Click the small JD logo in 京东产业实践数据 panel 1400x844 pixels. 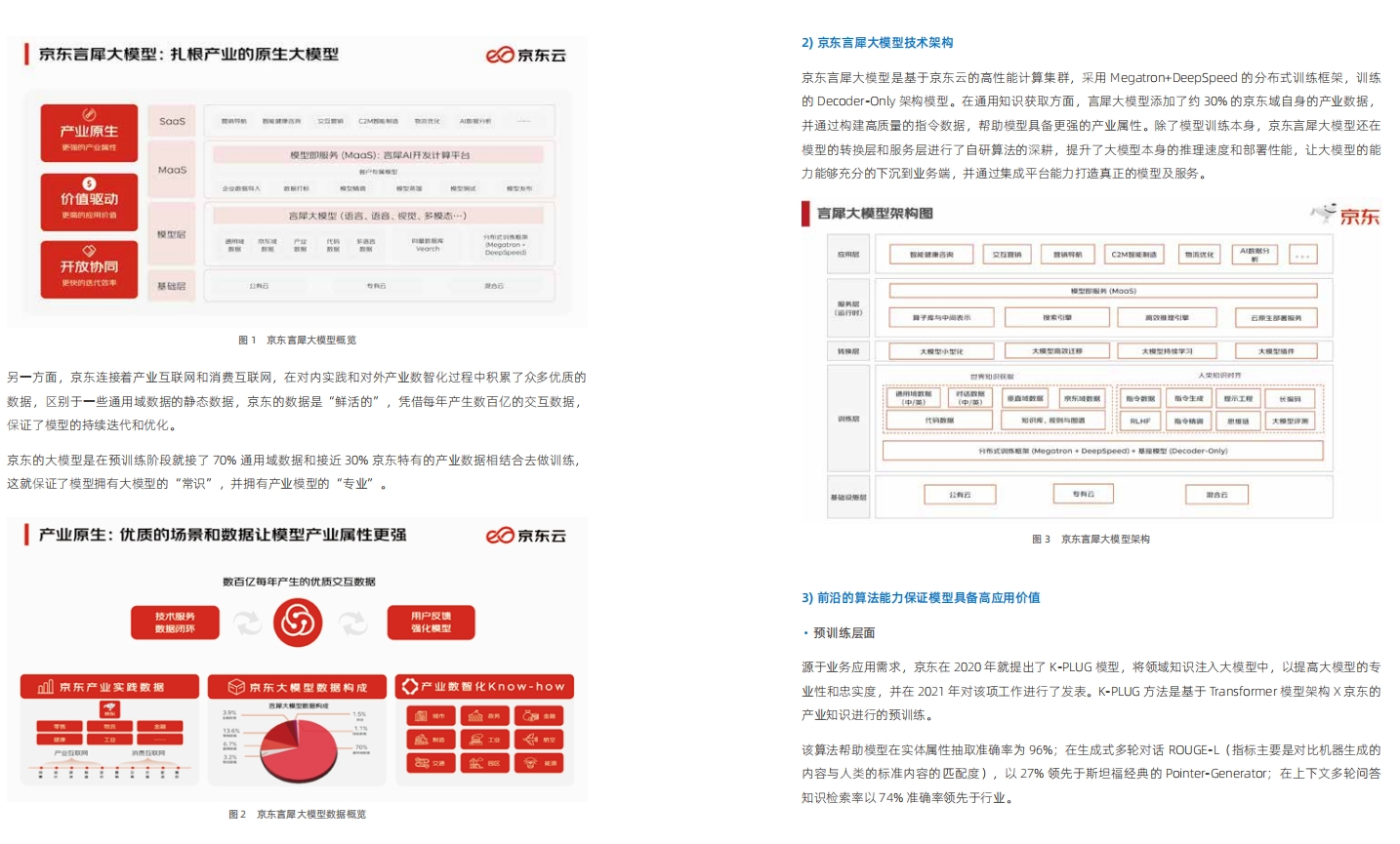tap(109, 710)
